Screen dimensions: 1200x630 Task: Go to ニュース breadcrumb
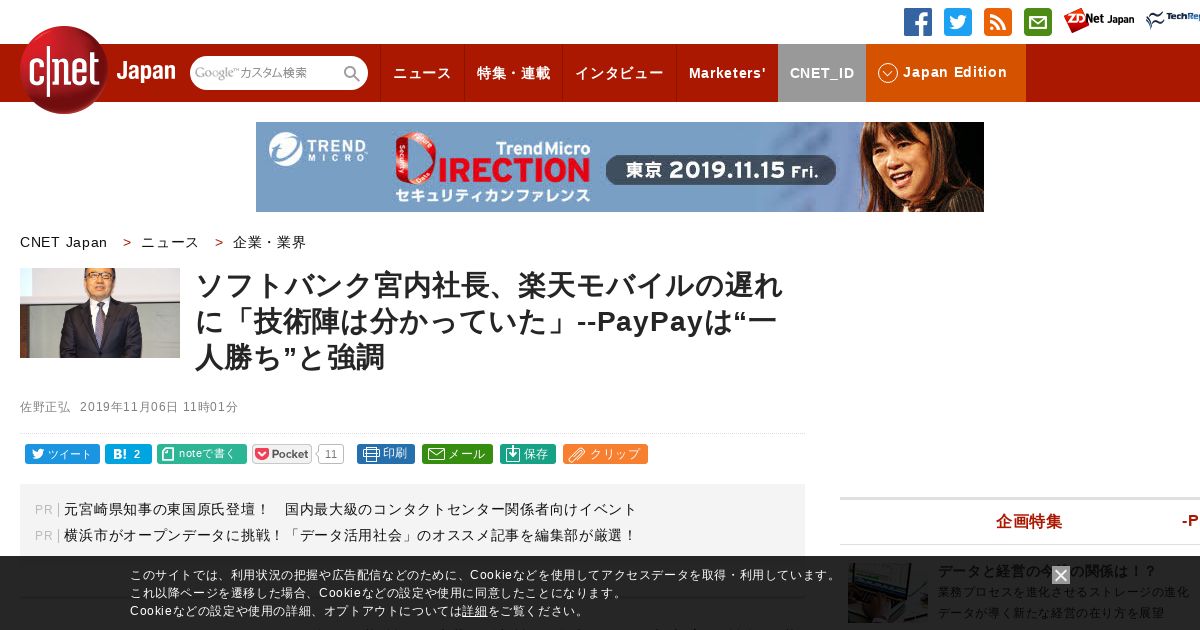tap(170, 242)
